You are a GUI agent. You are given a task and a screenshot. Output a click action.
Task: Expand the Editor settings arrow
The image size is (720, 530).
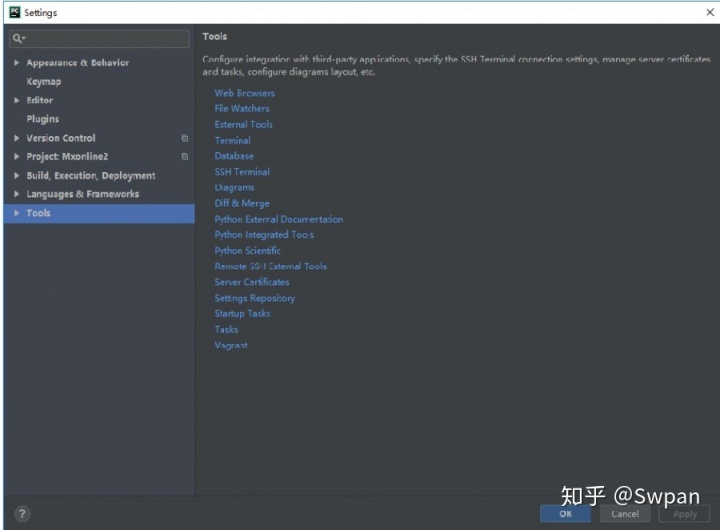(x=17, y=101)
